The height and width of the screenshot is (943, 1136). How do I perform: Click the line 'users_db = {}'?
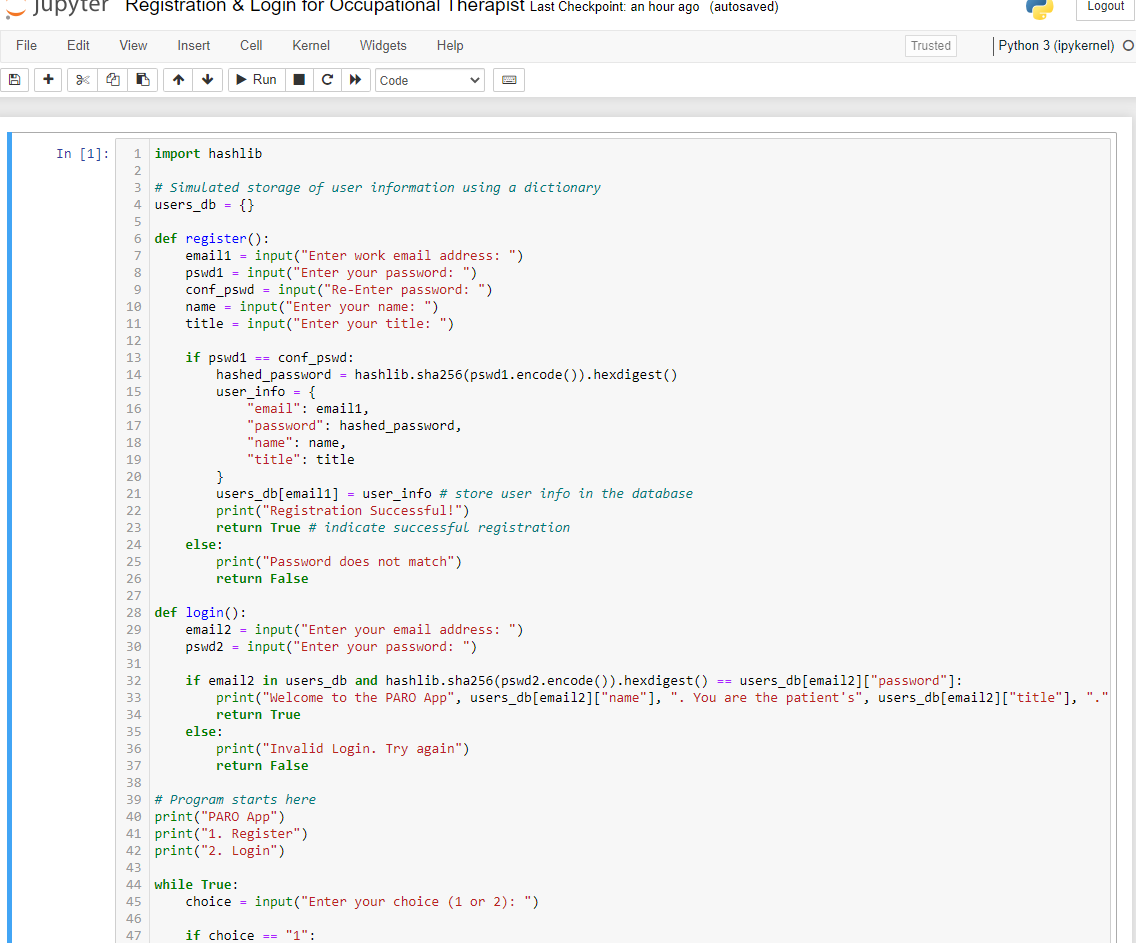point(204,204)
